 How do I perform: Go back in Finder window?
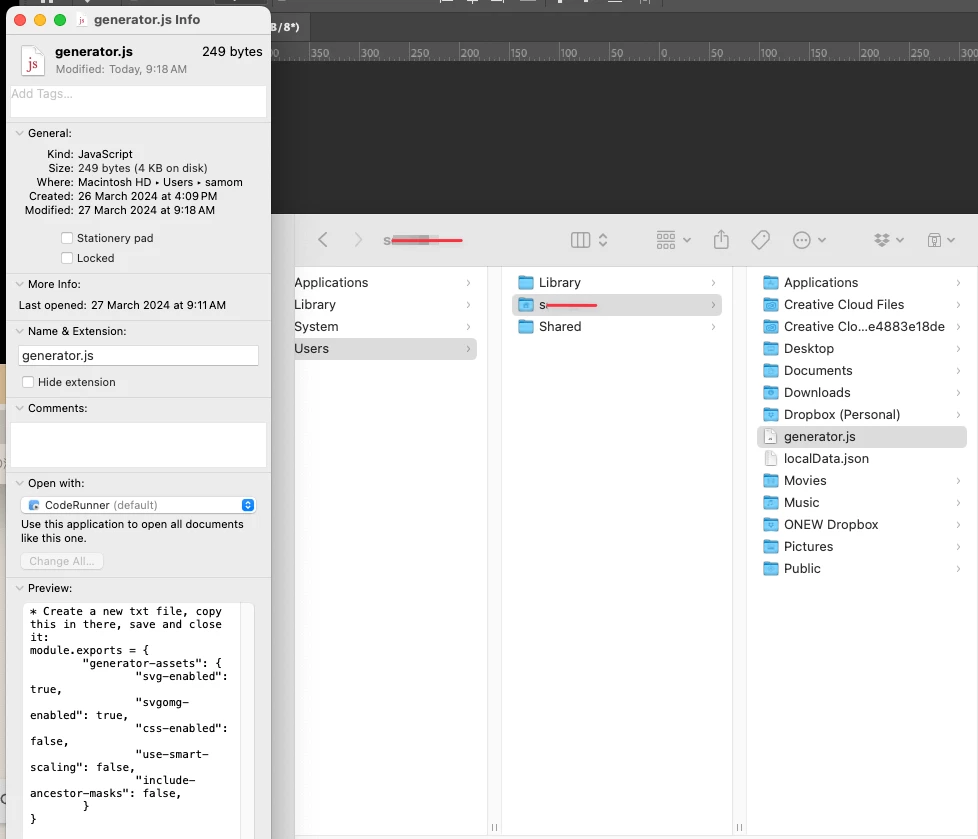(322, 240)
